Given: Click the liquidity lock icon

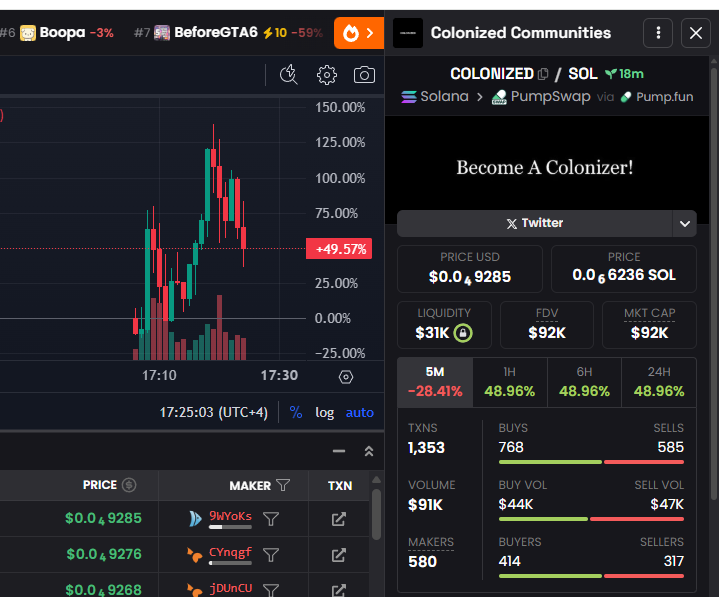Looking at the screenshot, I should coord(463,333).
